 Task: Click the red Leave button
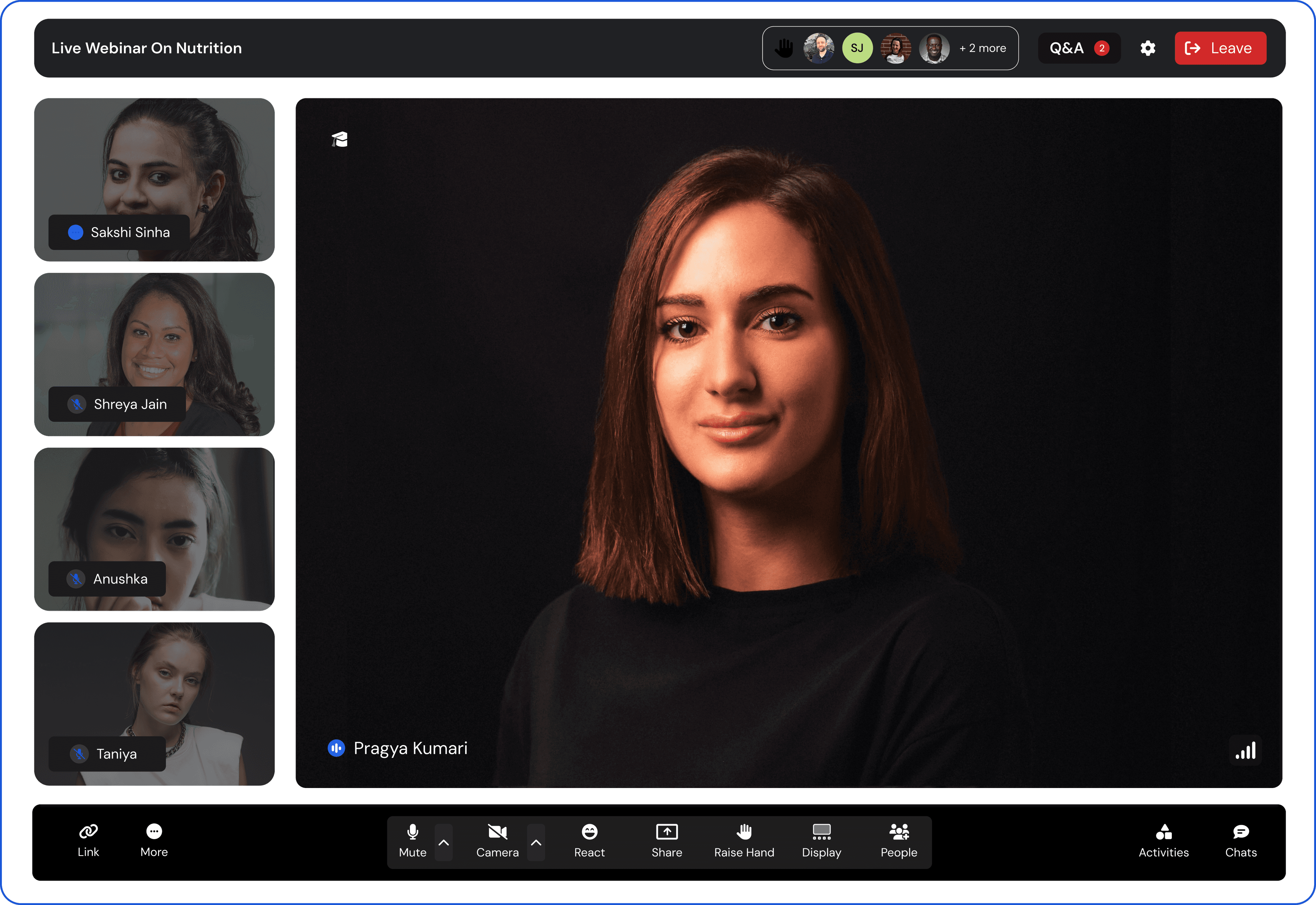pos(1220,48)
